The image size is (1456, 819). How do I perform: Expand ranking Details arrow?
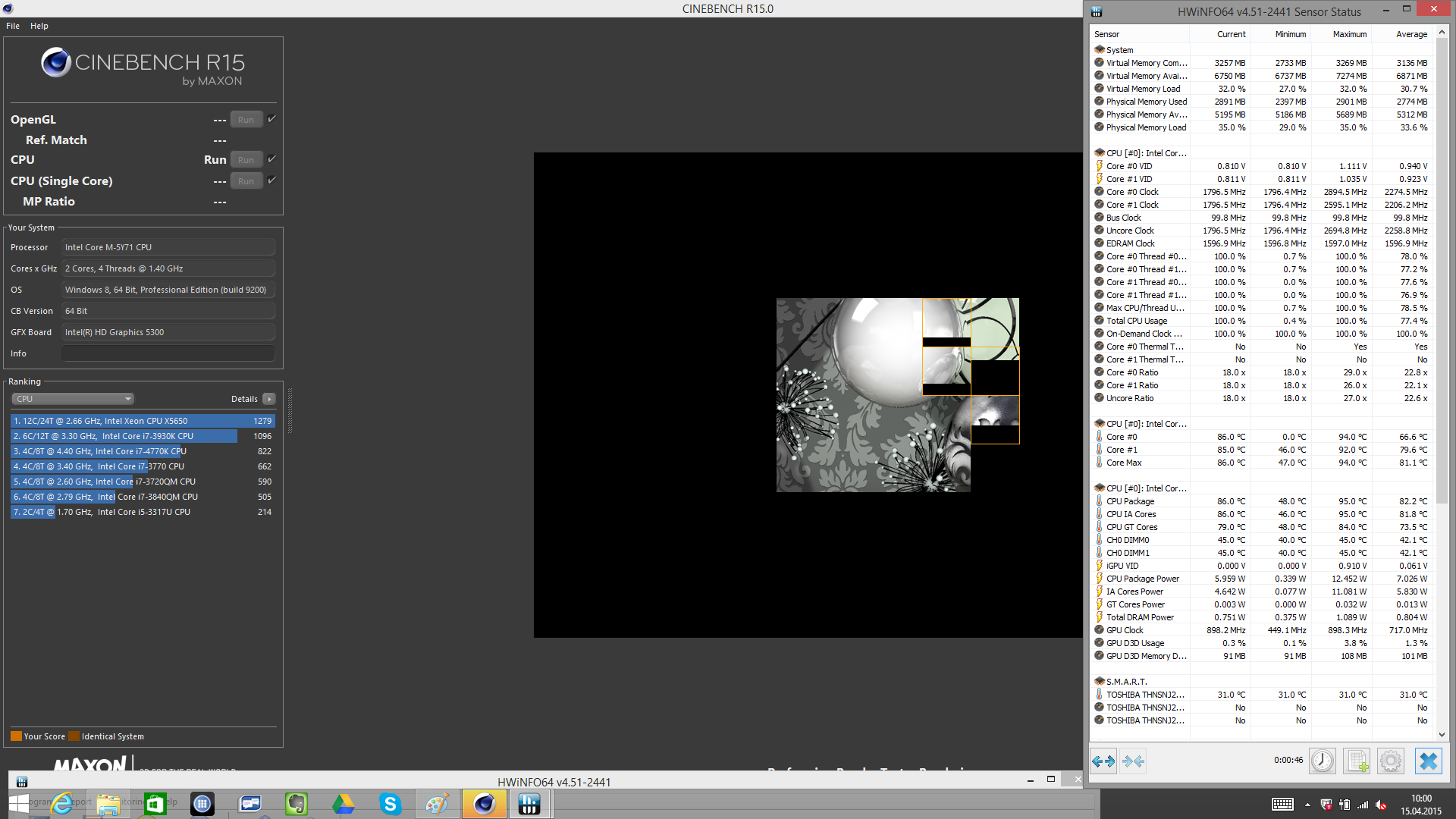[x=269, y=399]
